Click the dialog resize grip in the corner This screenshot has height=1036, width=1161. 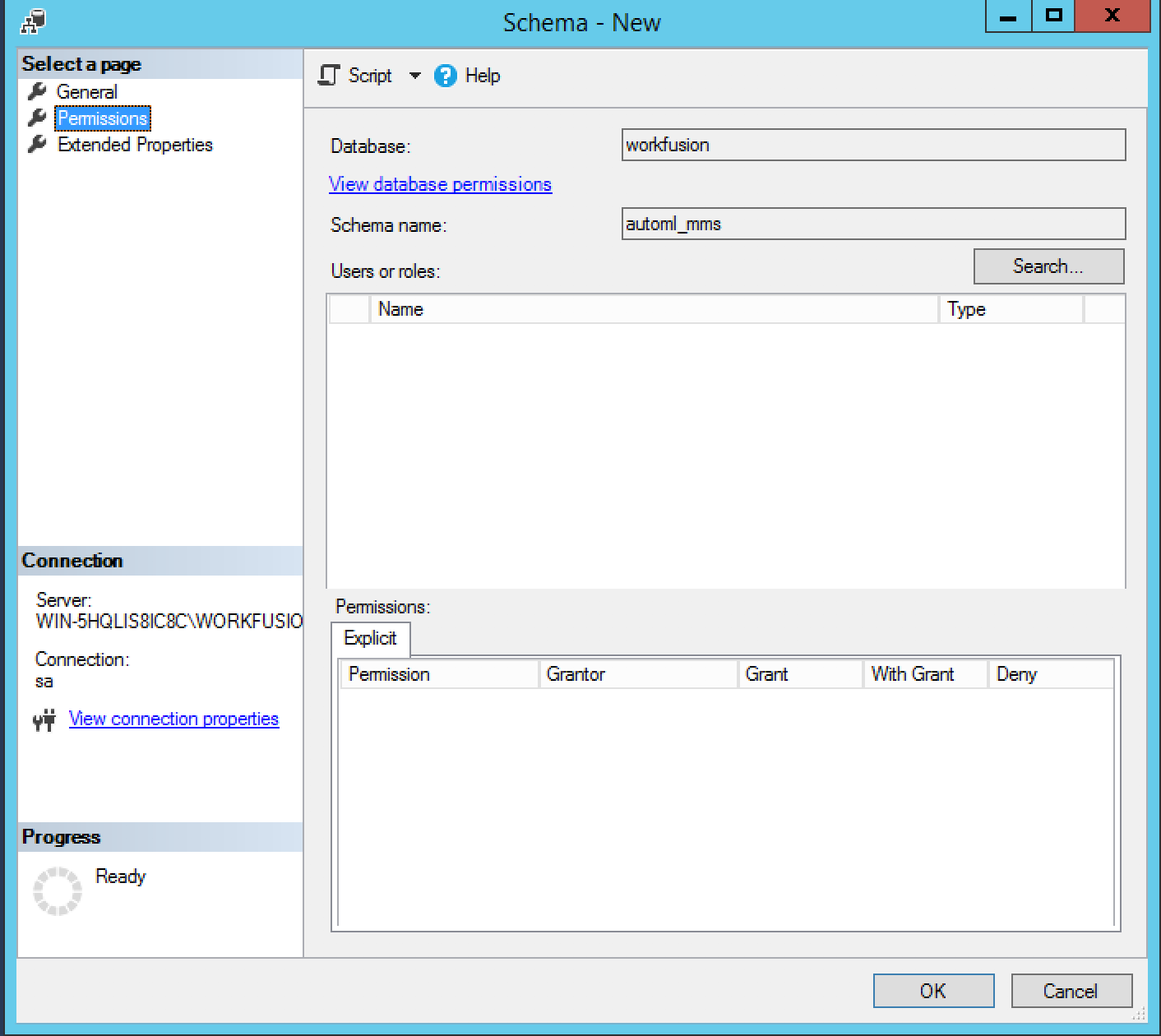tap(1140, 1015)
